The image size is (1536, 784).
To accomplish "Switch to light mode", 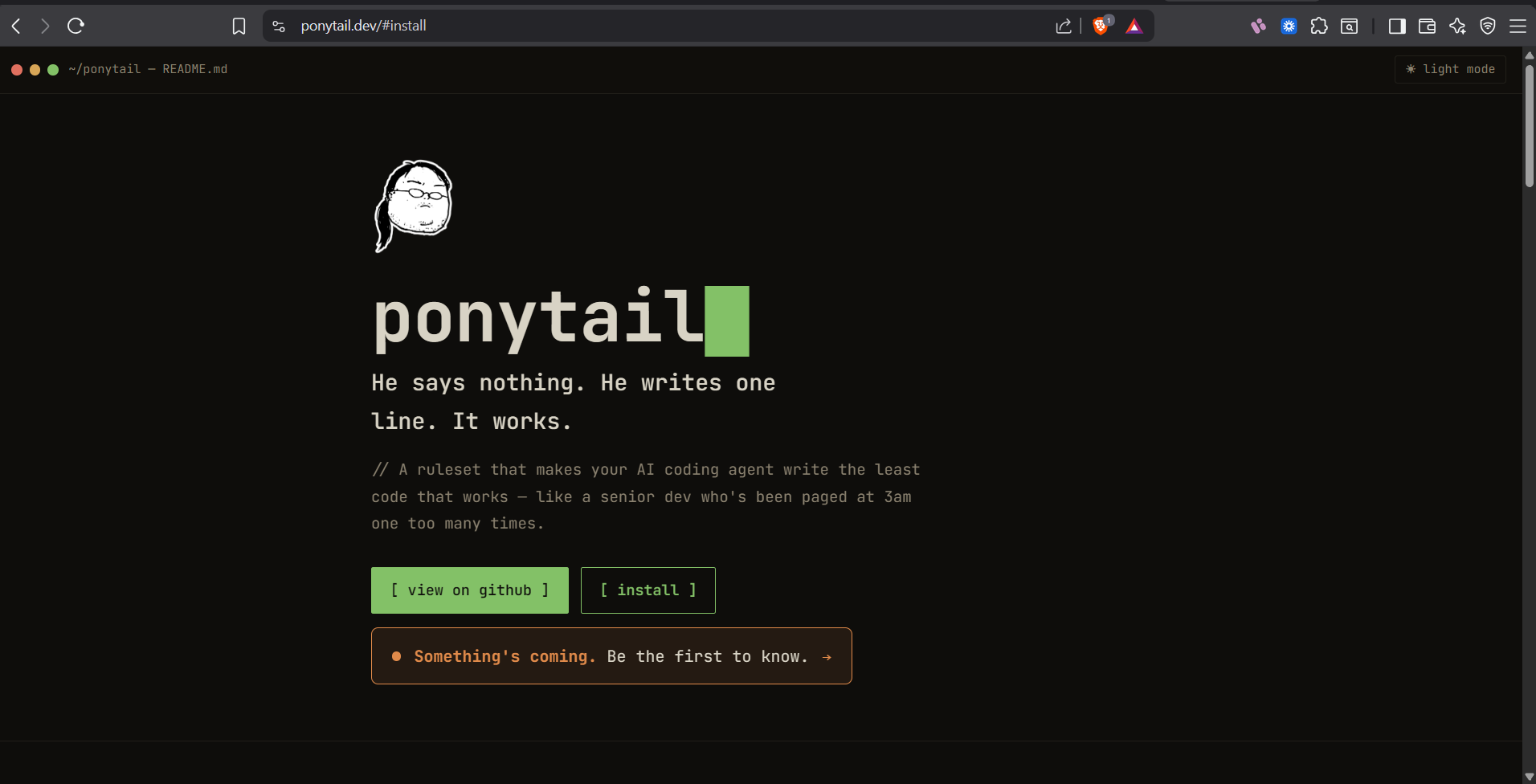I will tap(1450, 69).
